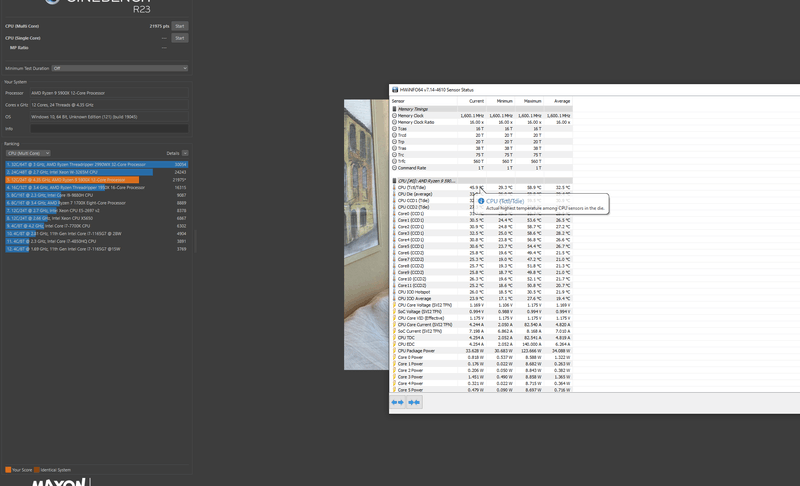Select the CPU Core Current (SVI2 TFN) row
800x486 pixels.
[x=481, y=324]
